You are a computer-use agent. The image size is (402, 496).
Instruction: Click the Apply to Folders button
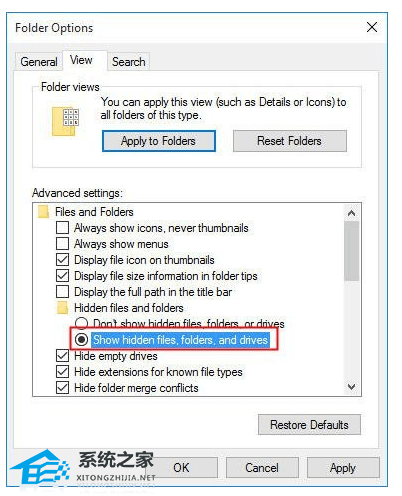[159, 141]
